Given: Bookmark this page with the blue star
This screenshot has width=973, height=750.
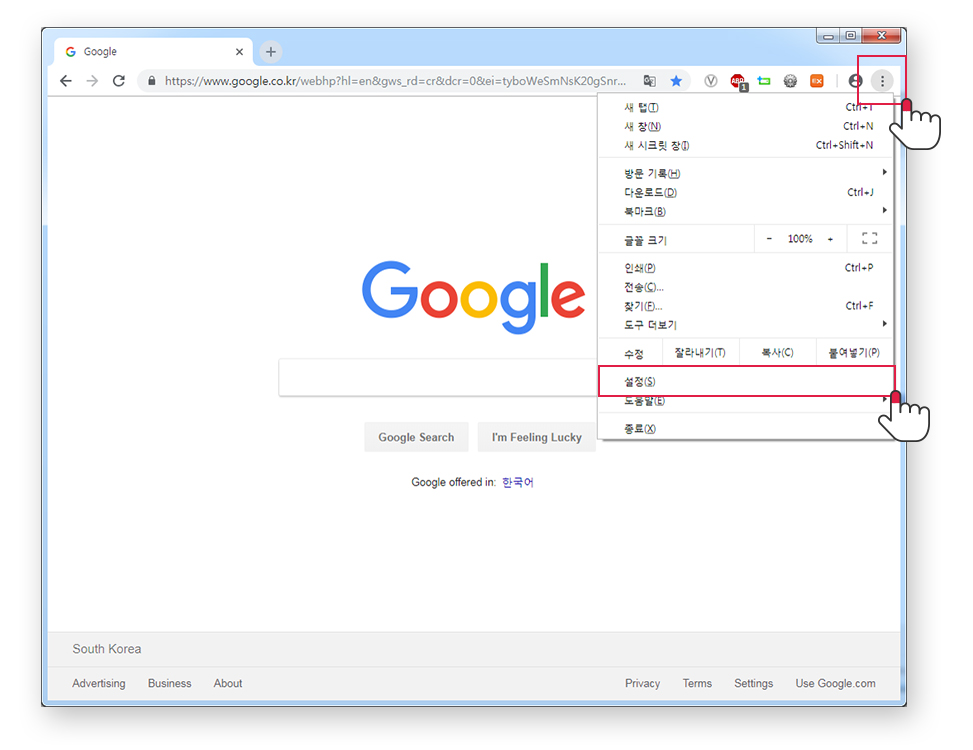Looking at the screenshot, I should (x=676, y=81).
